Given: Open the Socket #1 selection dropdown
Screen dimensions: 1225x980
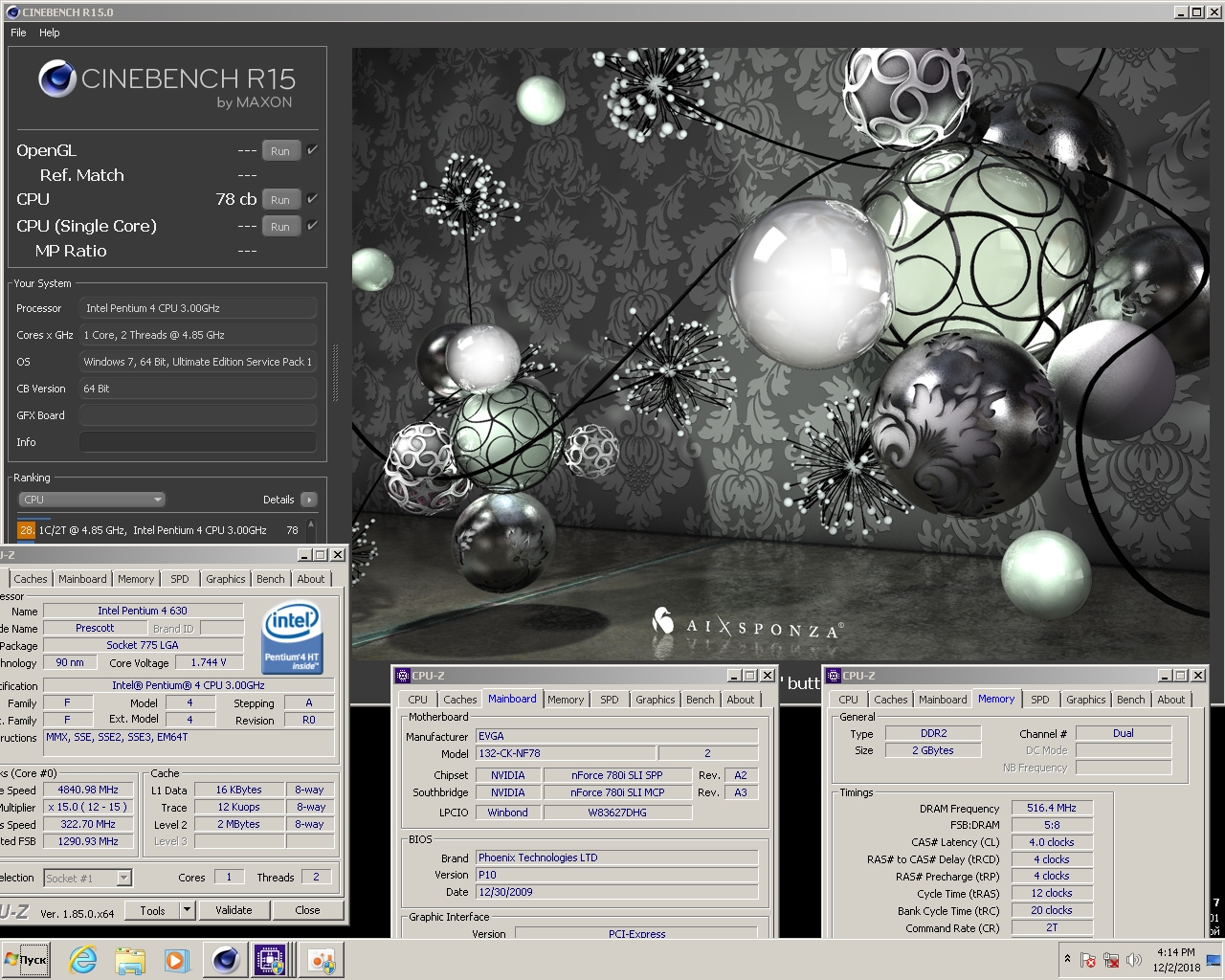Looking at the screenshot, I should tap(88, 878).
